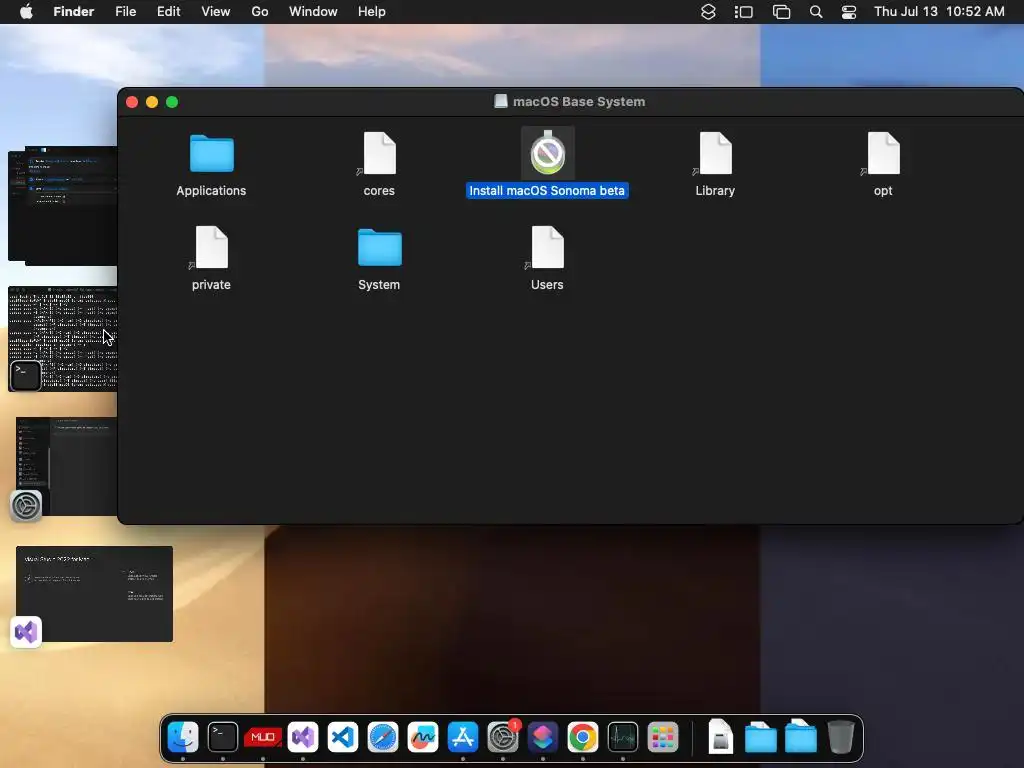Open Finder from the Dock
Viewport: 1024px width, 768px height.
coord(183,737)
